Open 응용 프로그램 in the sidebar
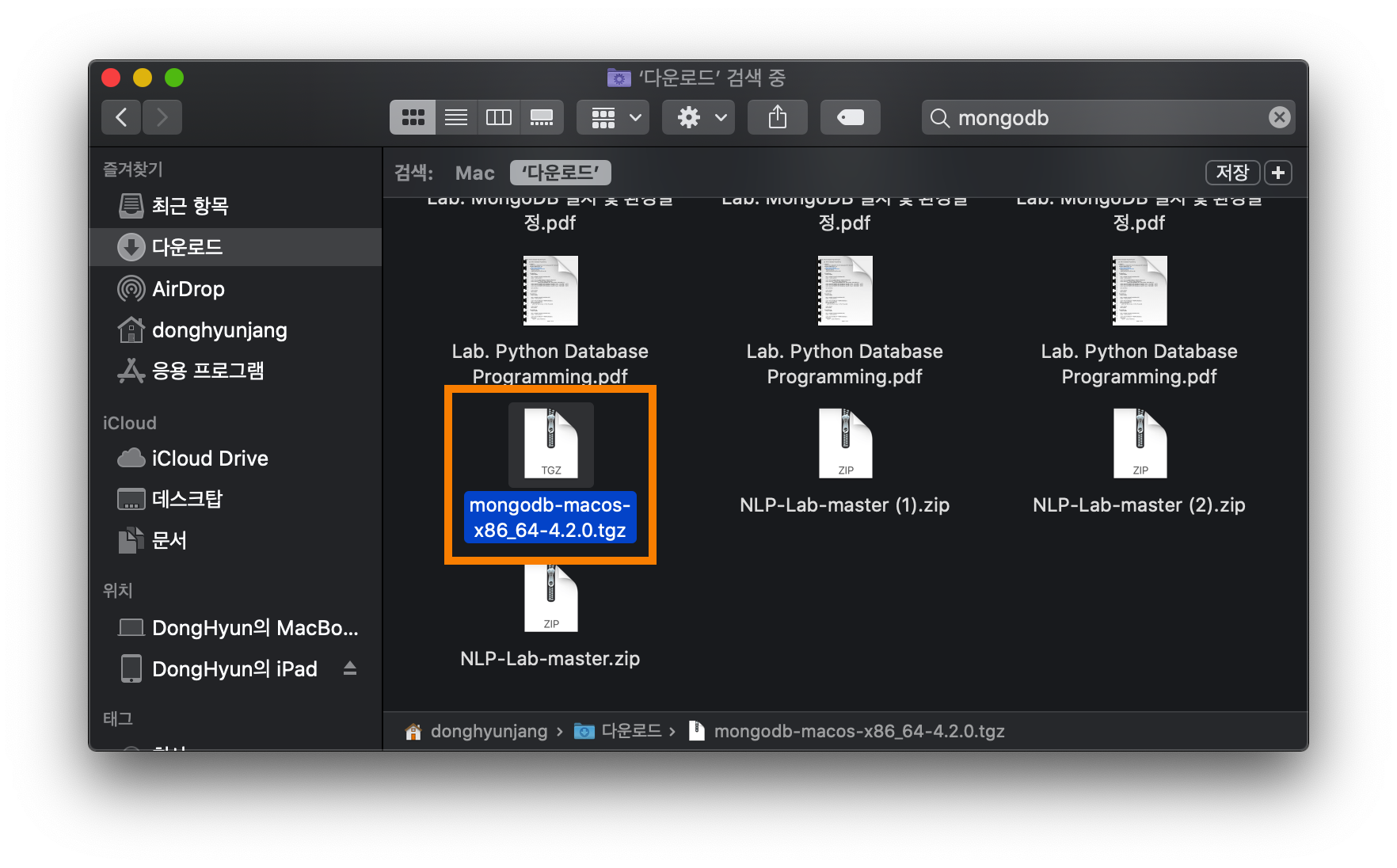 click(236, 371)
